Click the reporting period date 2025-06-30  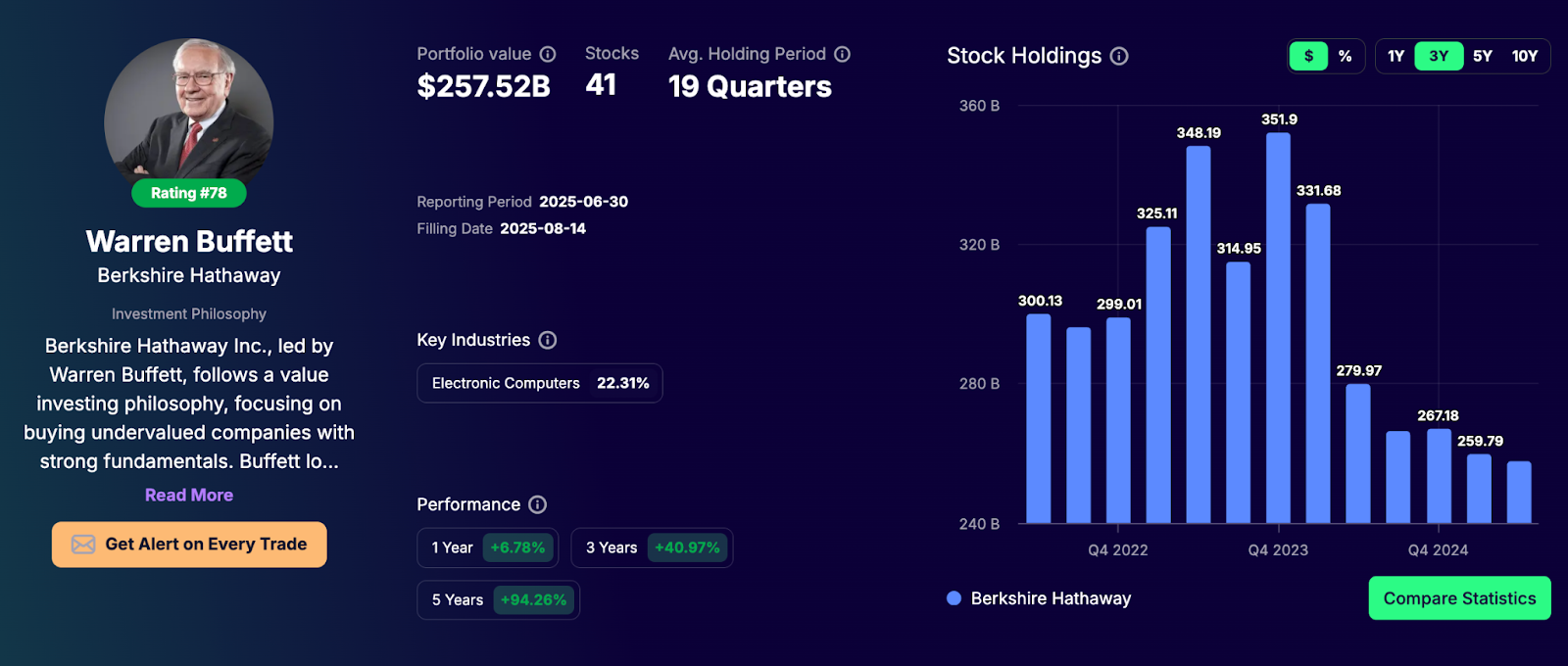click(584, 202)
